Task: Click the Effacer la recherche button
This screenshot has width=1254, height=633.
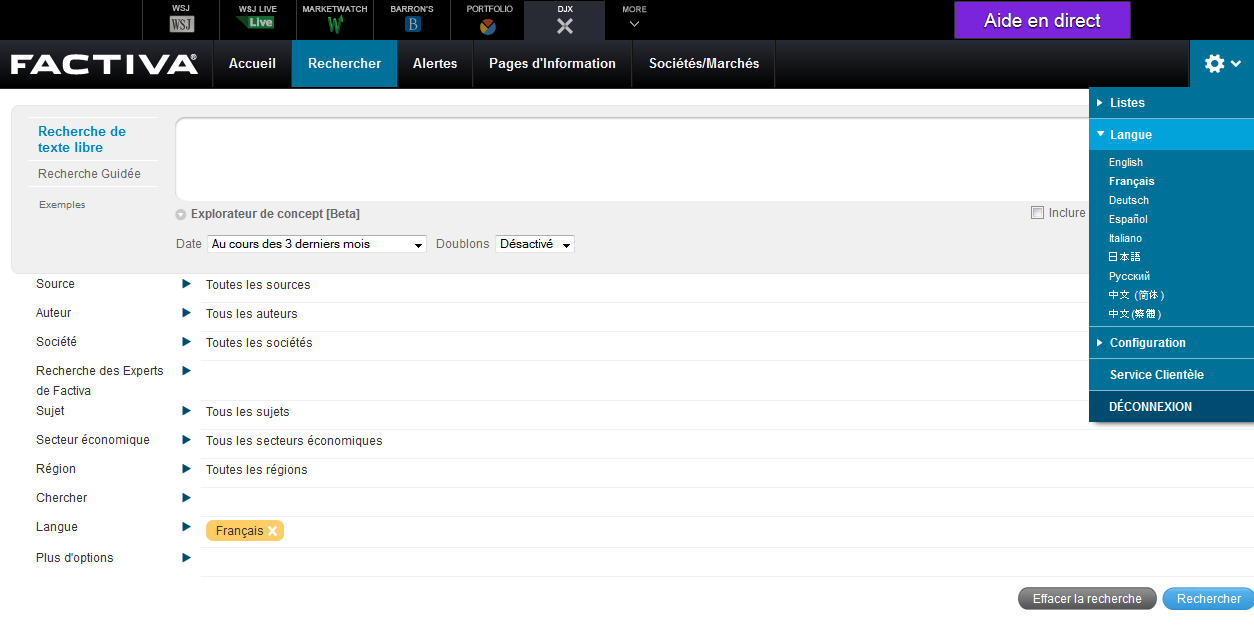Action: coord(1087,599)
